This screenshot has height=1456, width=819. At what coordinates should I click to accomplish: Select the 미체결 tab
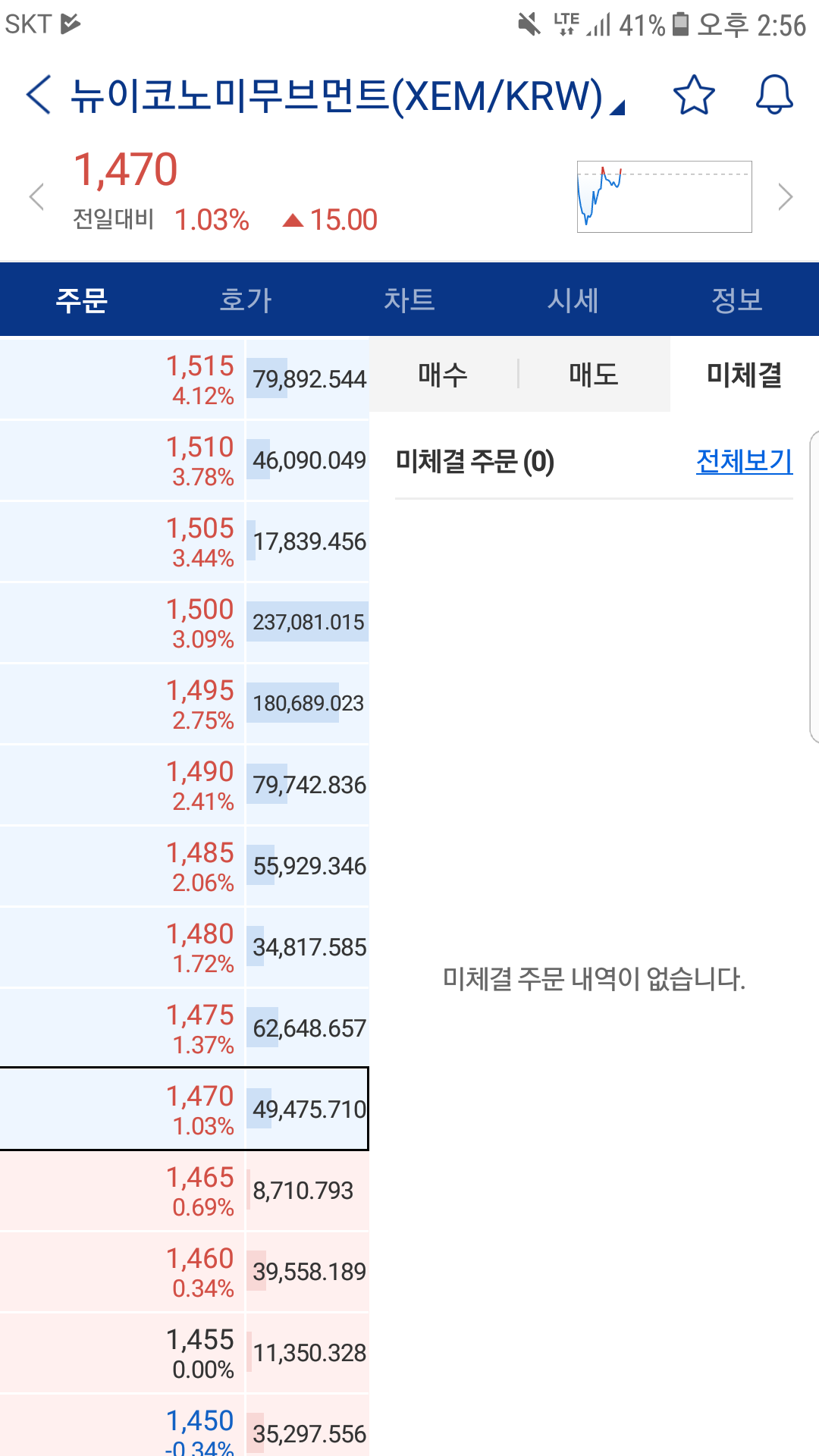click(x=745, y=374)
